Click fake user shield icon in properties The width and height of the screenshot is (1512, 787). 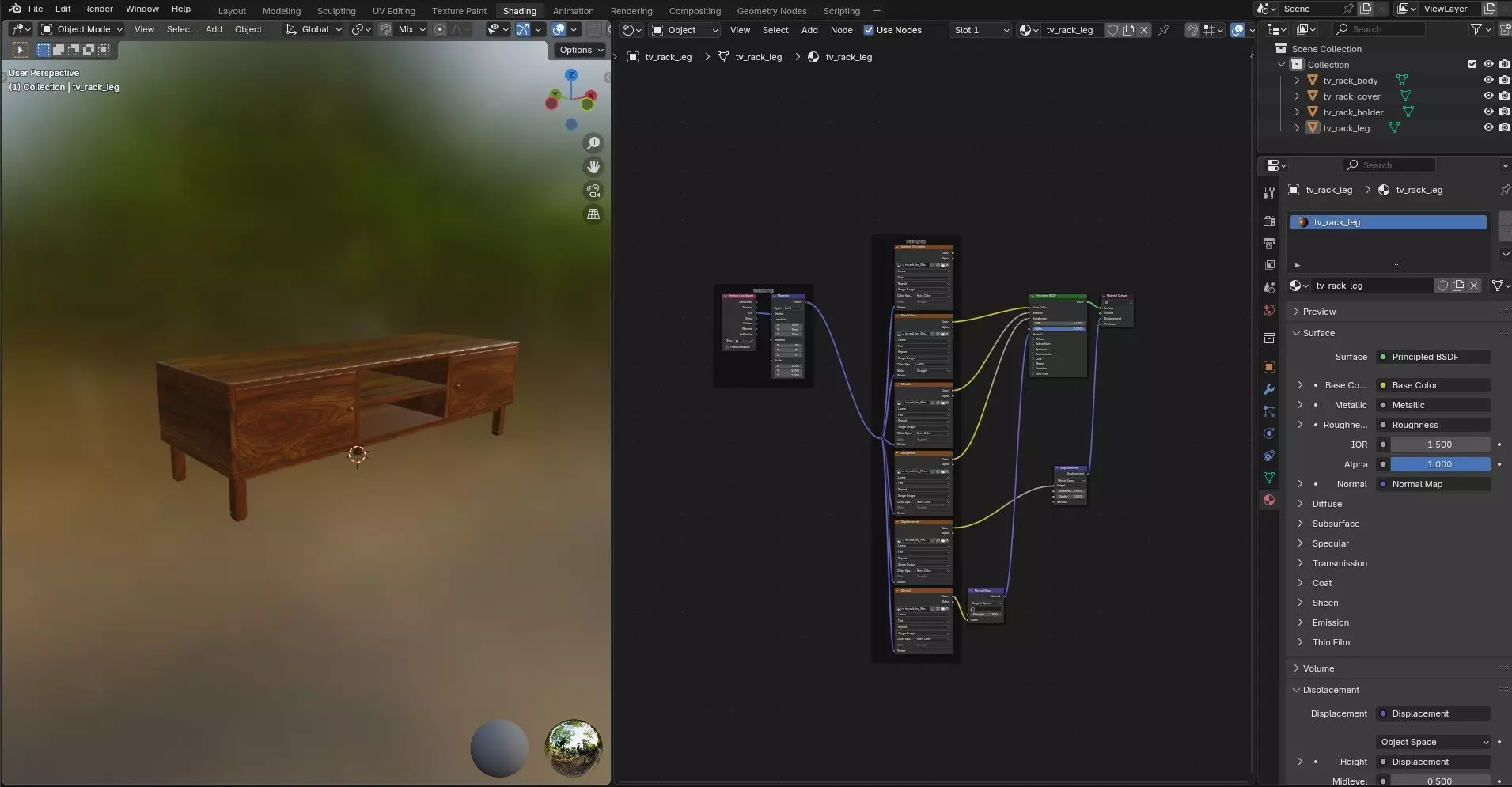click(x=1442, y=286)
